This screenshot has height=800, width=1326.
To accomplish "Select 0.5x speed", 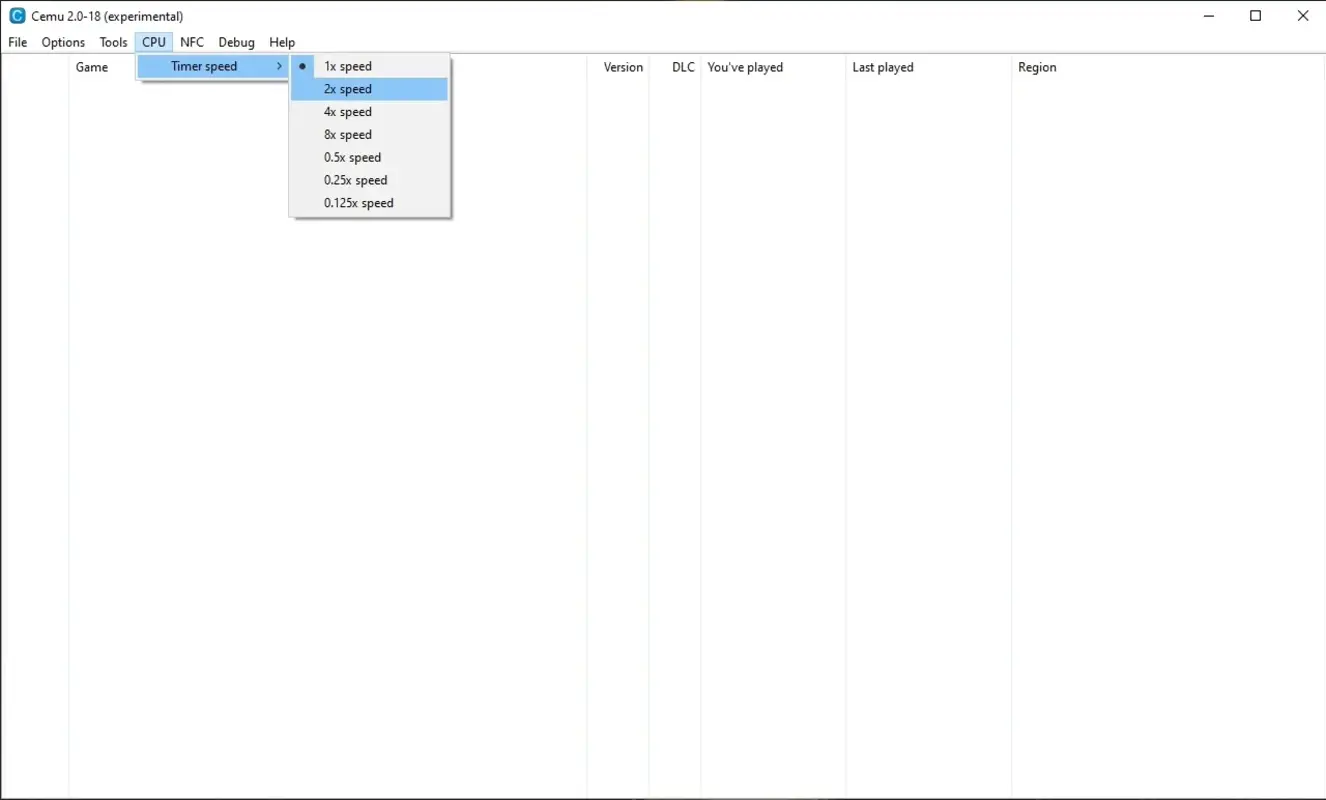I will (352, 157).
